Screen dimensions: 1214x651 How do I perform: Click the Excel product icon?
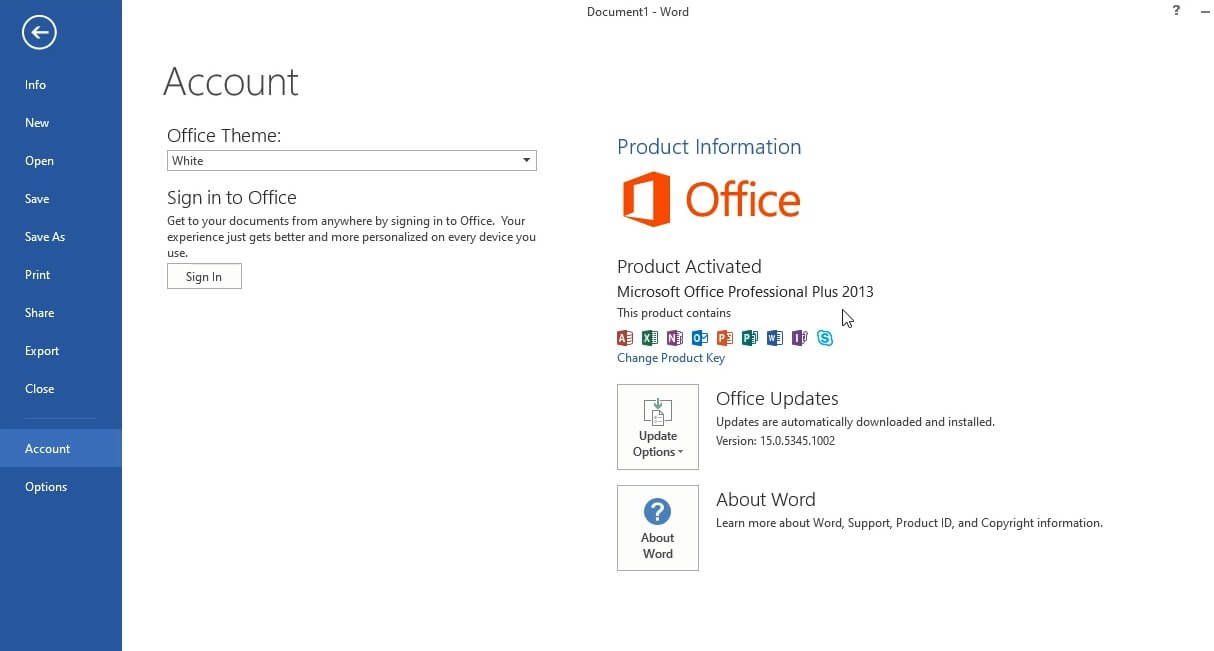pos(650,338)
